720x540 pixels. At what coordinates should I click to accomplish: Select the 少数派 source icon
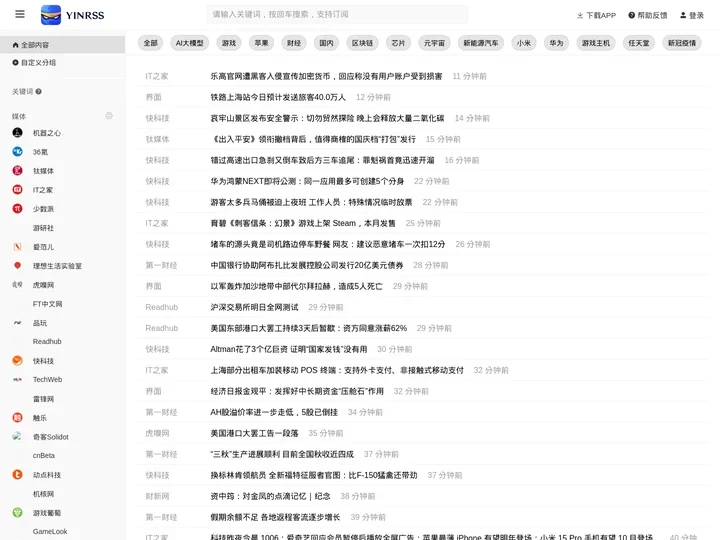17,208
